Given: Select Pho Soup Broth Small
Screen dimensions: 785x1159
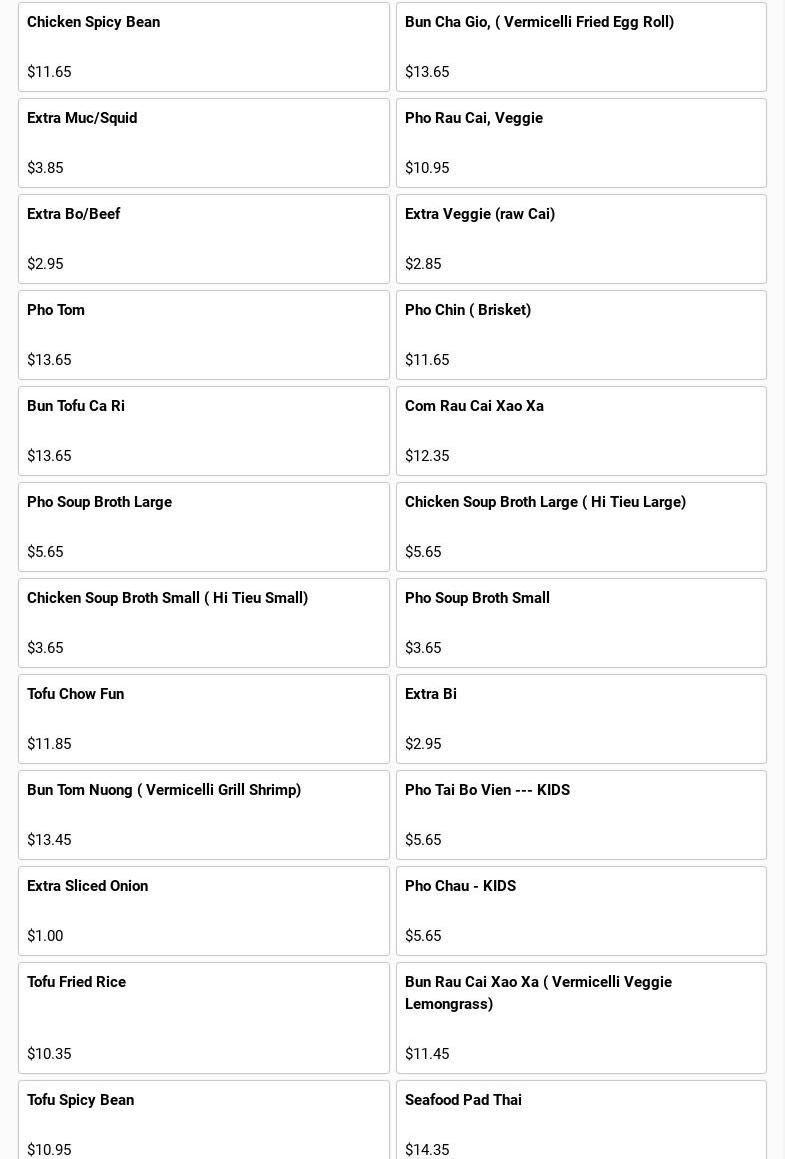Looking at the screenshot, I should point(581,623).
